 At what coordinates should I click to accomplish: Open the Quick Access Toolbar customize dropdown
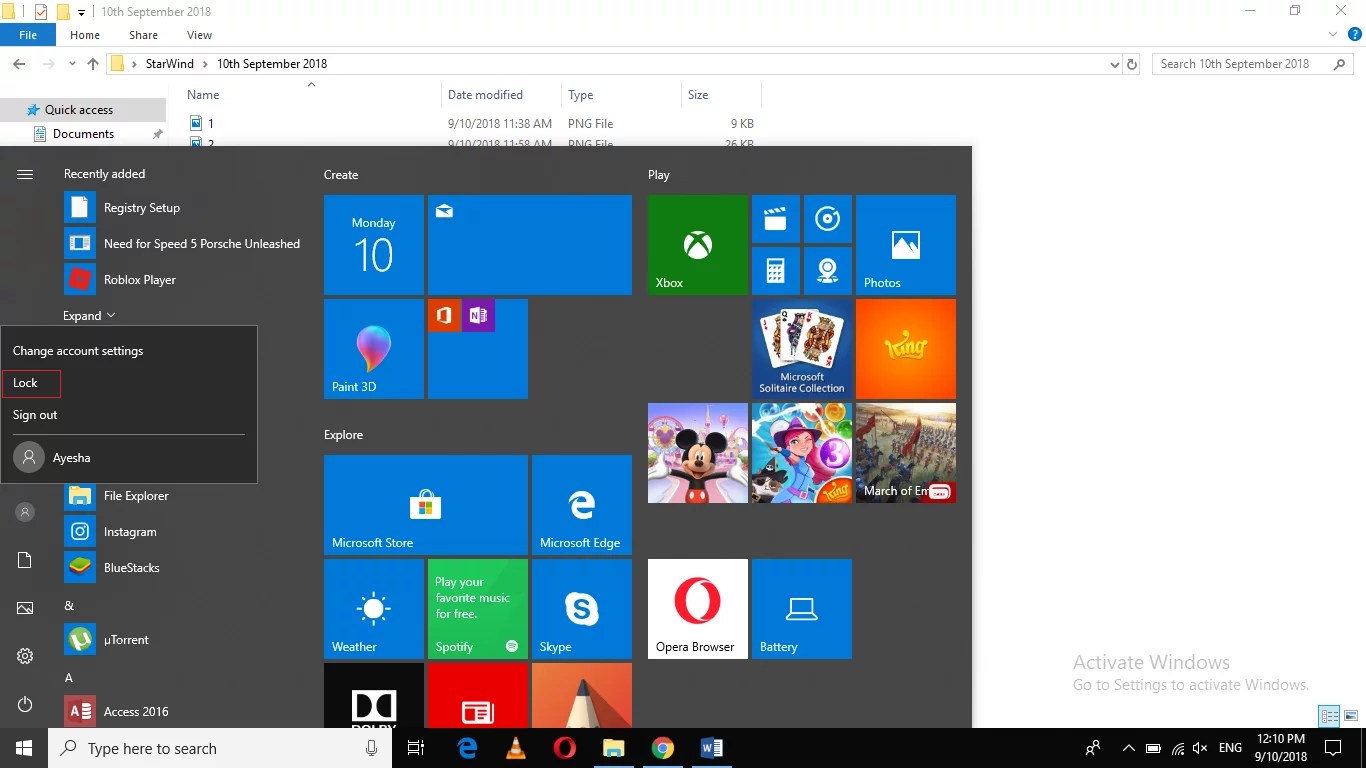[x=81, y=12]
